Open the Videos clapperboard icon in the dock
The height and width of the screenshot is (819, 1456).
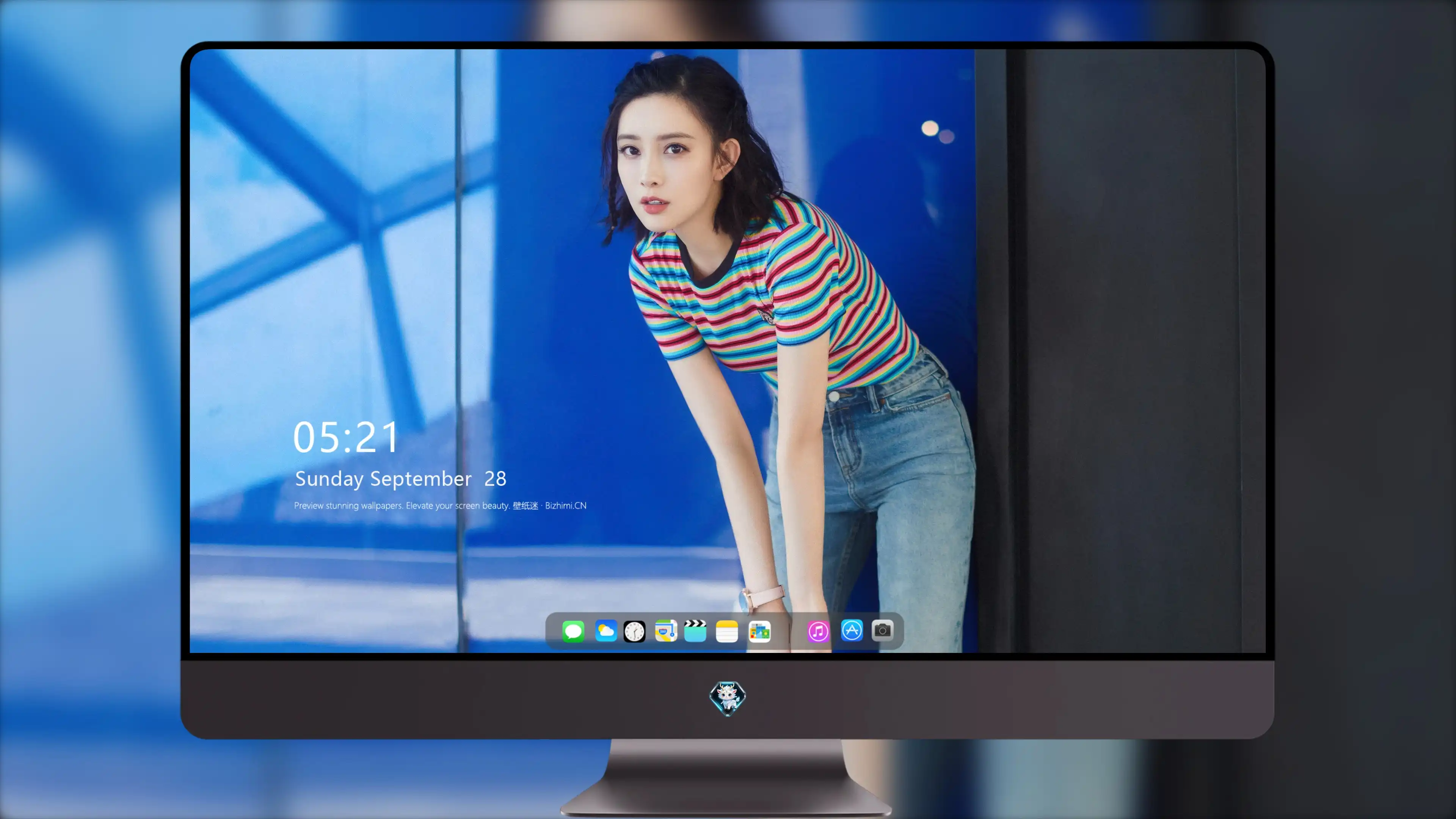(x=695, y=631)
